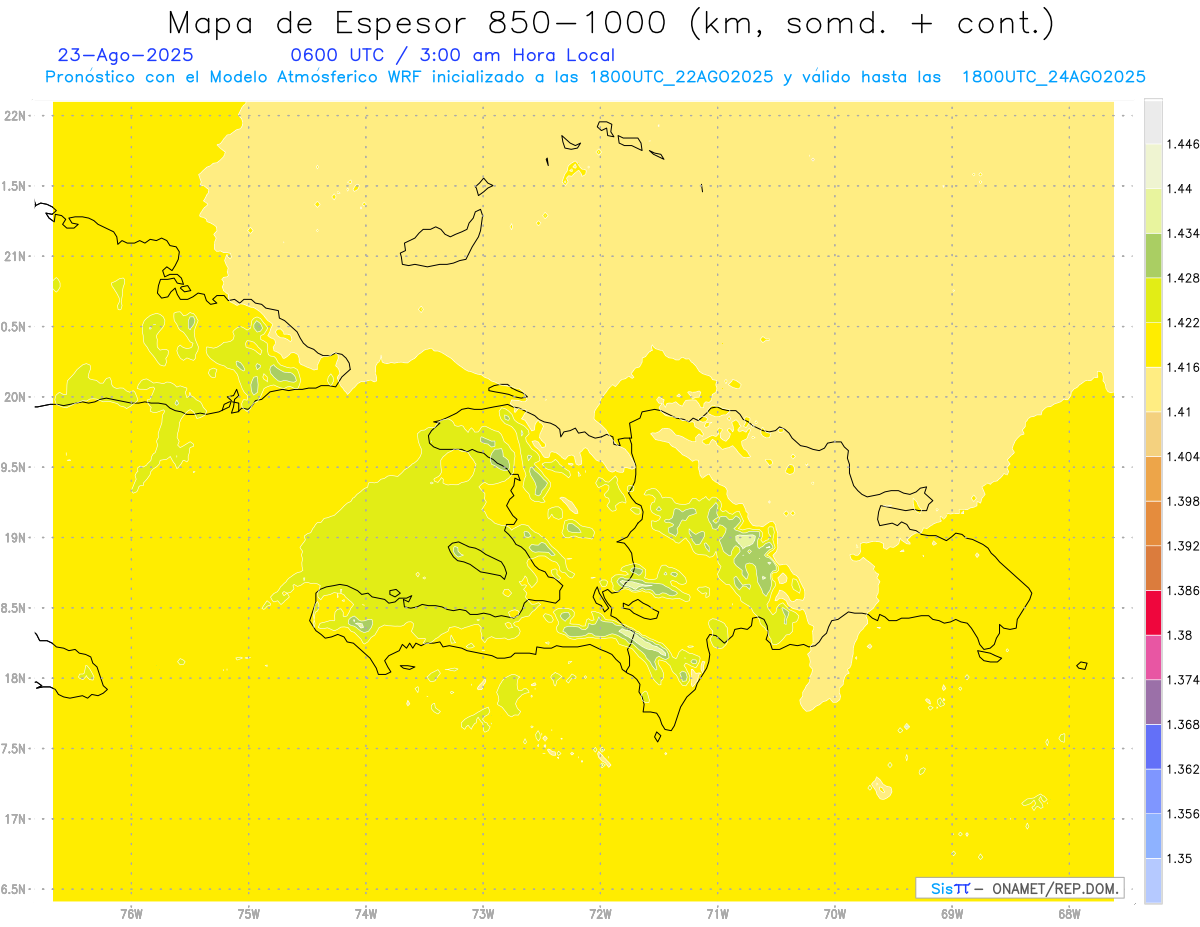Click the legend value '1.428'
The image size is (1200, 927).
tap(1182, 278)
